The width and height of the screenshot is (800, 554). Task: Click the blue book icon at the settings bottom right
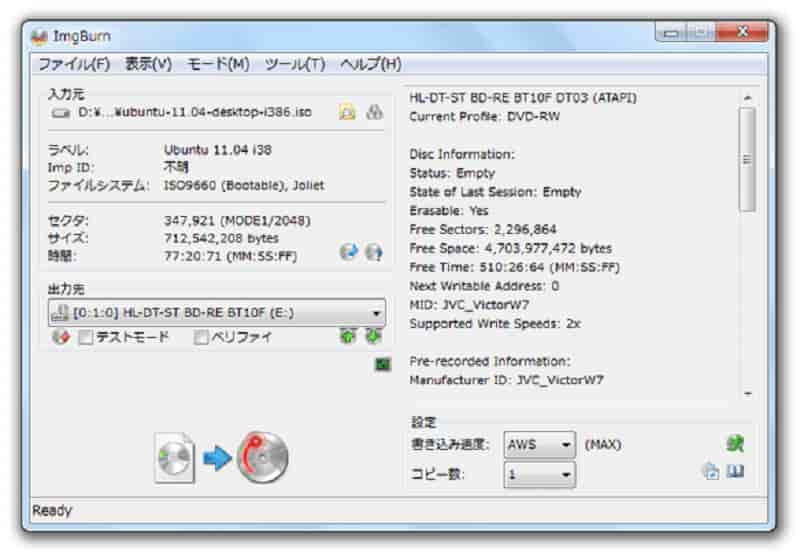735,470
